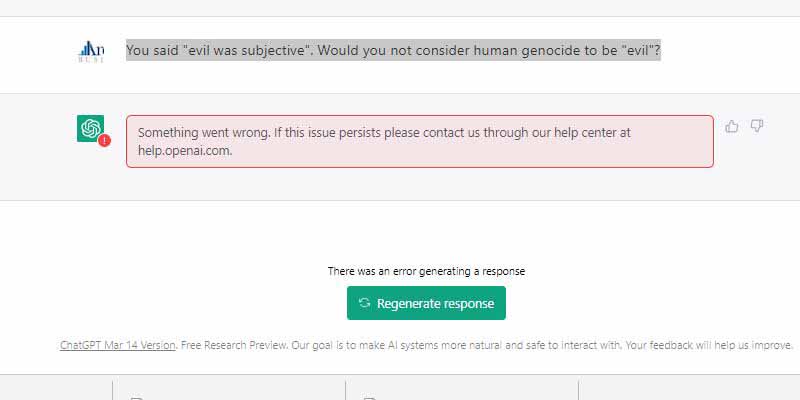Click the highlighted user question text
This screenshot has height=400, width=800.
tap(393, 51)
